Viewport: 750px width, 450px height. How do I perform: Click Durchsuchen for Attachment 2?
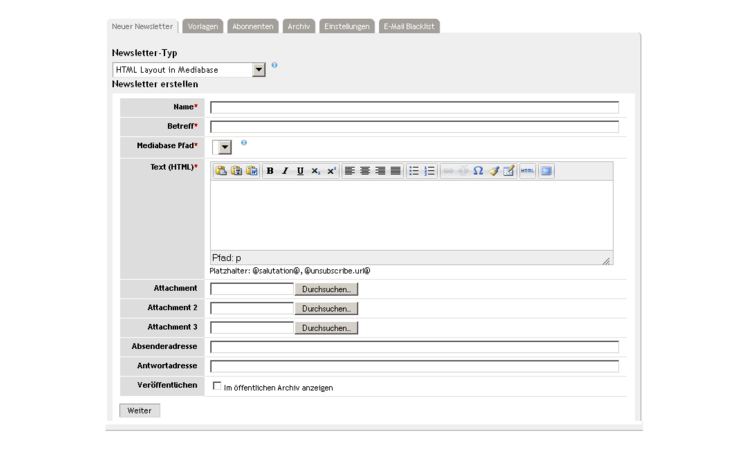point(326,309)
